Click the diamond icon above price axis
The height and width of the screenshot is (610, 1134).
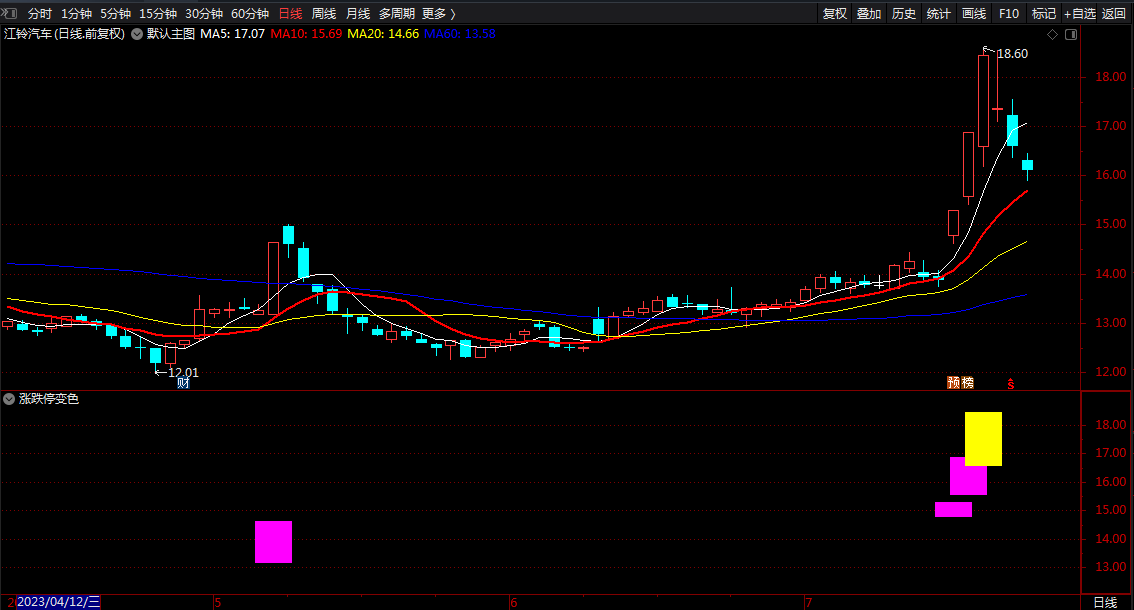1053,35
